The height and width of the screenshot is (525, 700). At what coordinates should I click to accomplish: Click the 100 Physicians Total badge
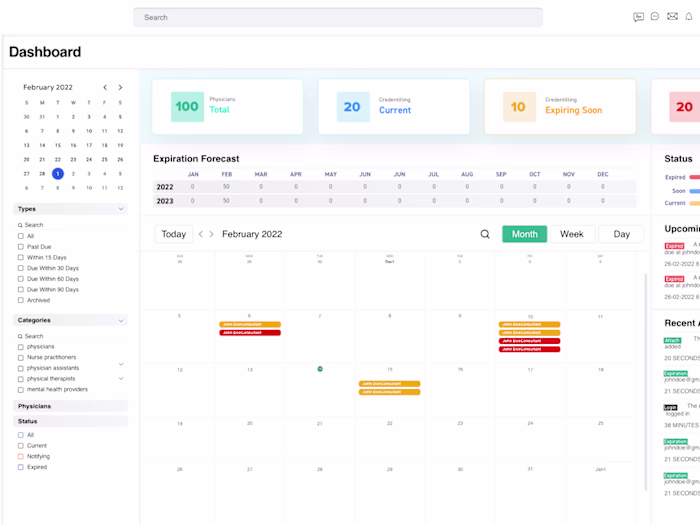187,107
